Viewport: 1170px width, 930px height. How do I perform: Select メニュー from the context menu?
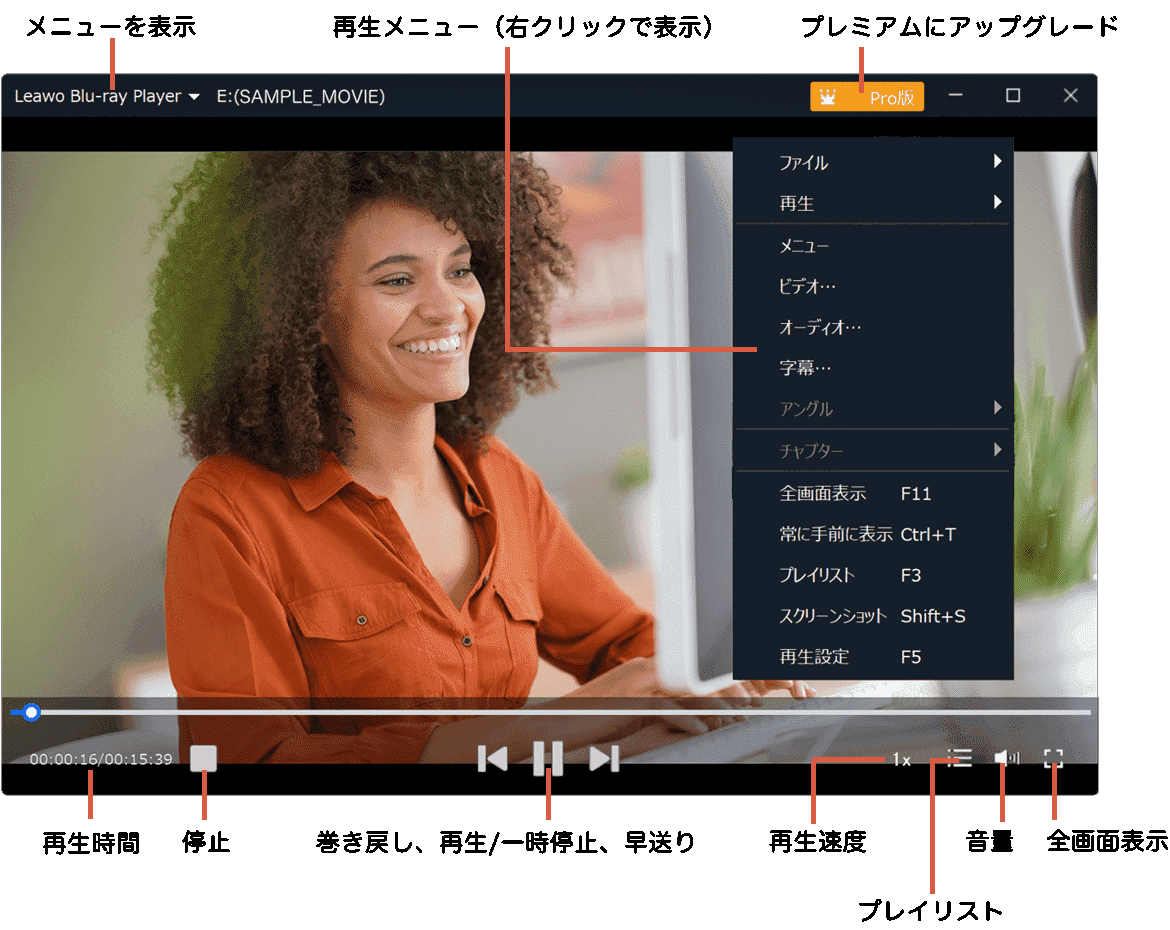pos(804,246)
